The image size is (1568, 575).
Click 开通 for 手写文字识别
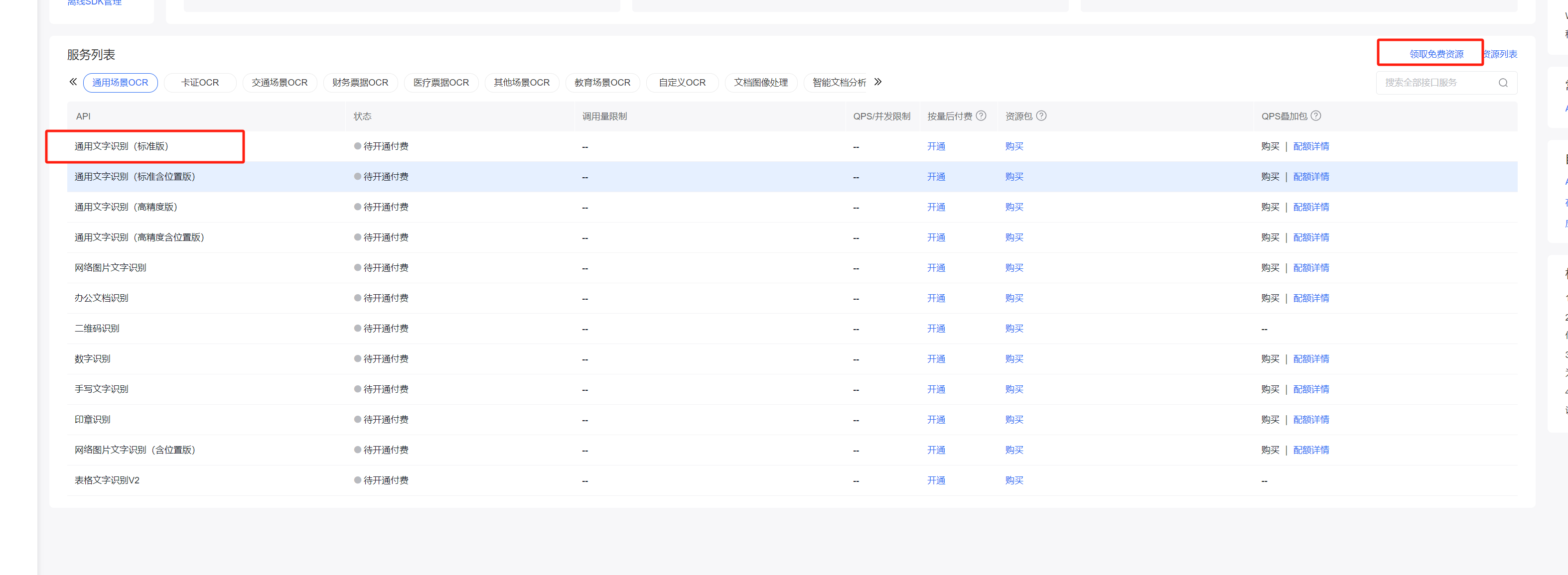[x=936, y=390]
